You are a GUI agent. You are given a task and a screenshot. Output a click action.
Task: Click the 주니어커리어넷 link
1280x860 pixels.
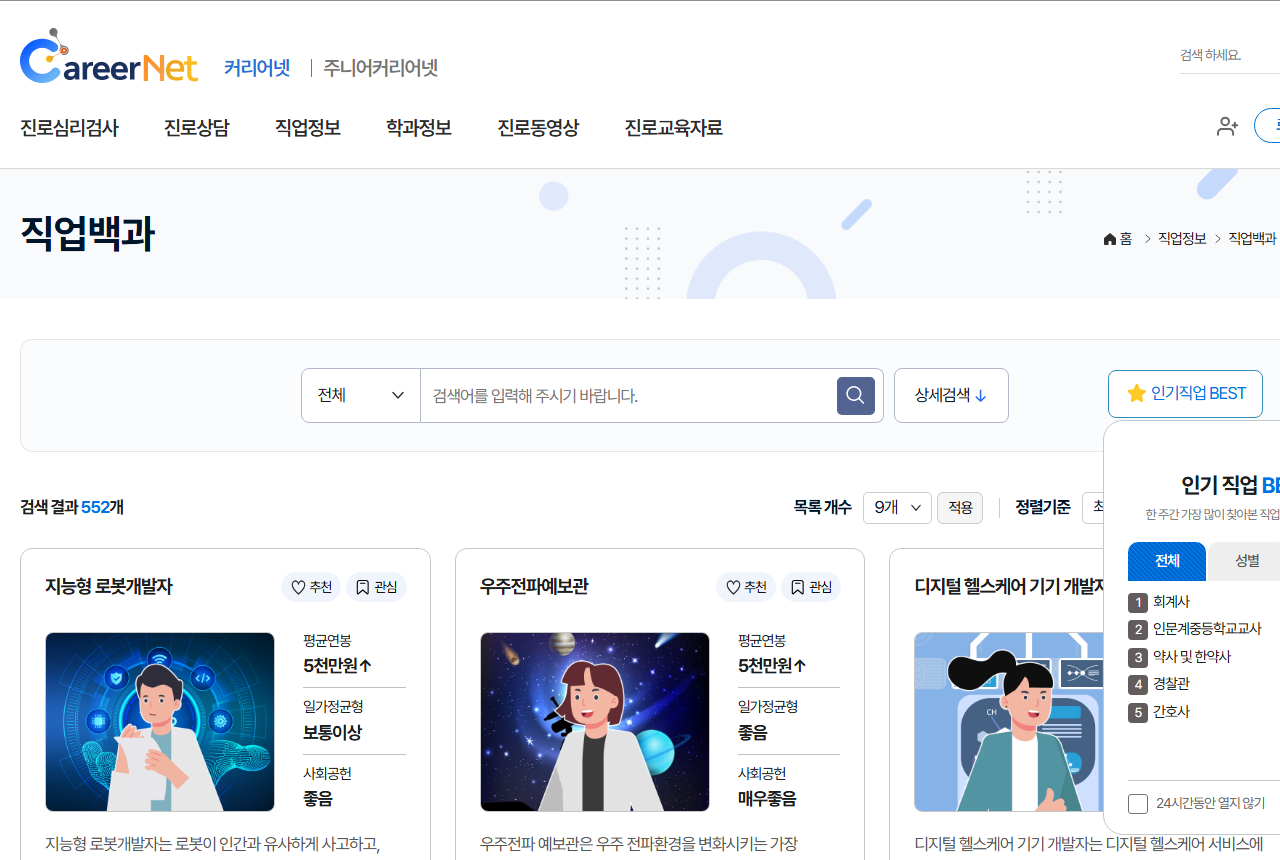381,68
